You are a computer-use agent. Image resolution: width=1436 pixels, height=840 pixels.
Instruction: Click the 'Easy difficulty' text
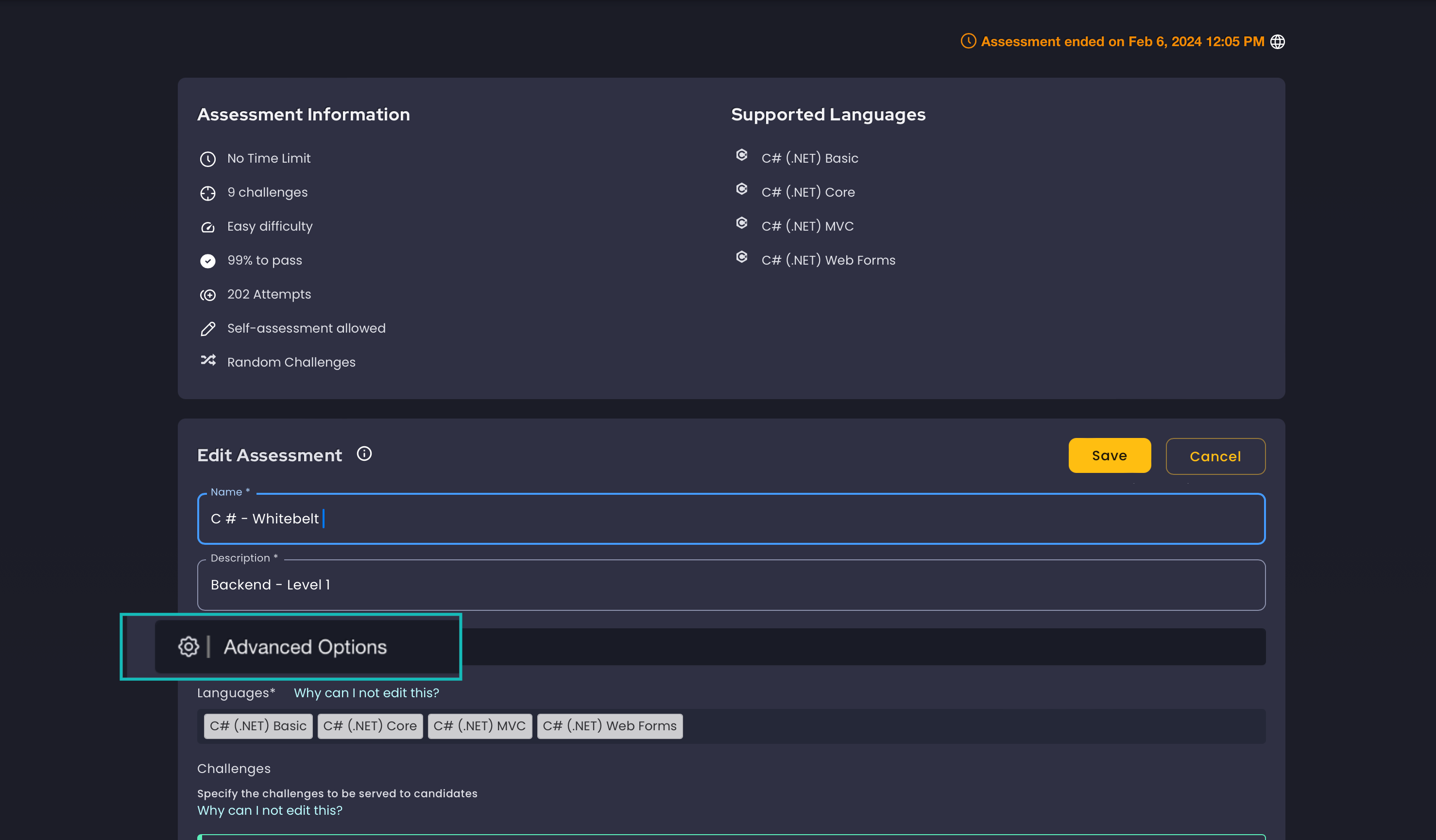[270, 226]
